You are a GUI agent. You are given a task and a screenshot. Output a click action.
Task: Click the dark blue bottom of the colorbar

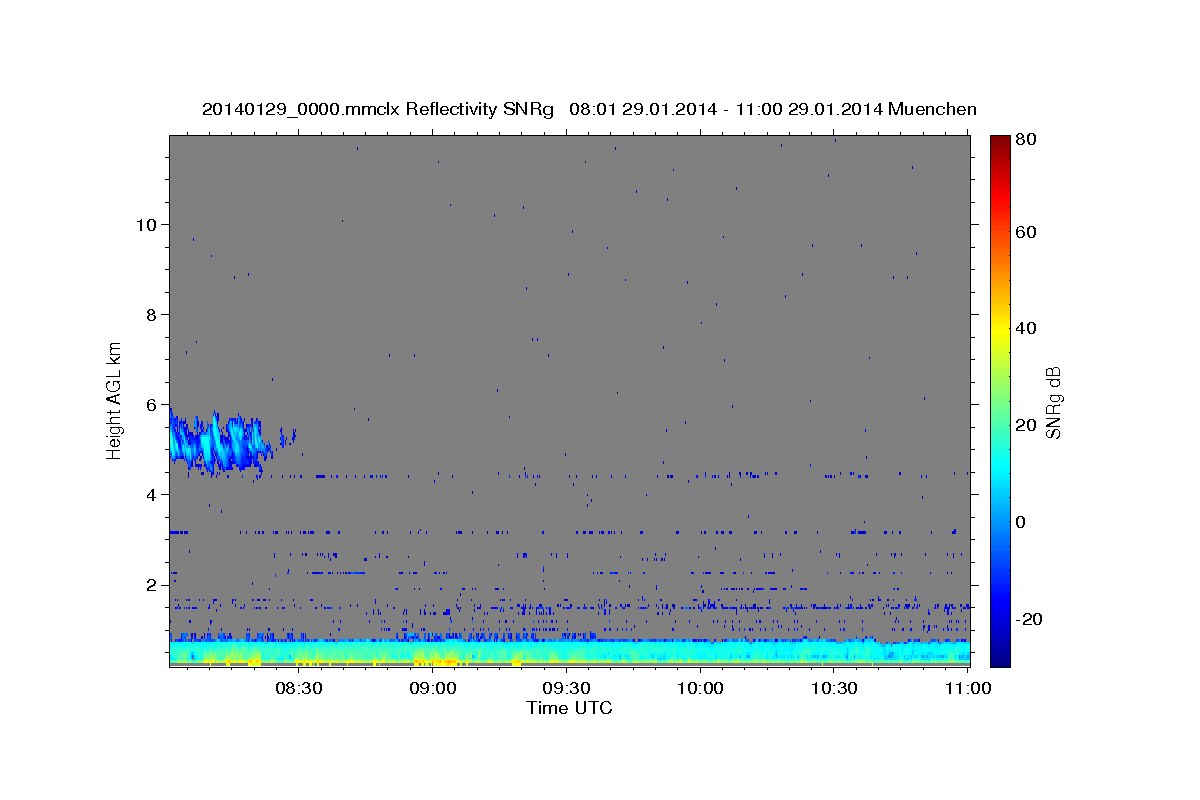click(x=1000, y=655)
